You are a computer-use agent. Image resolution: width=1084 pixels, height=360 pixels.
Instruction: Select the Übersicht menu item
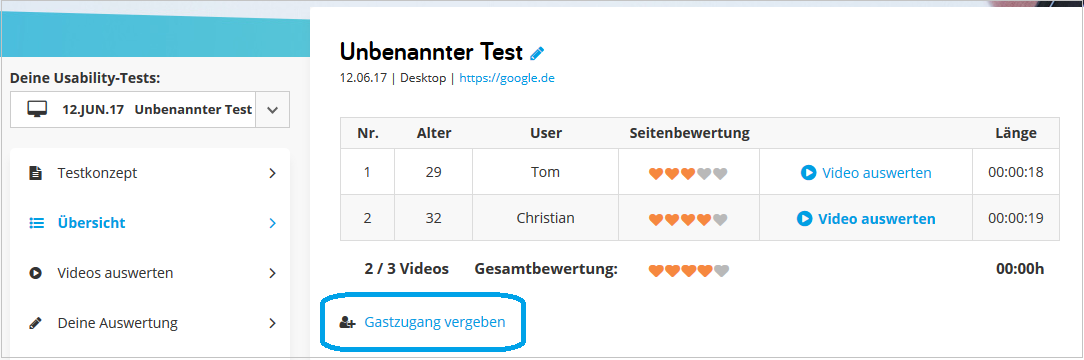[x=150, y=223]
